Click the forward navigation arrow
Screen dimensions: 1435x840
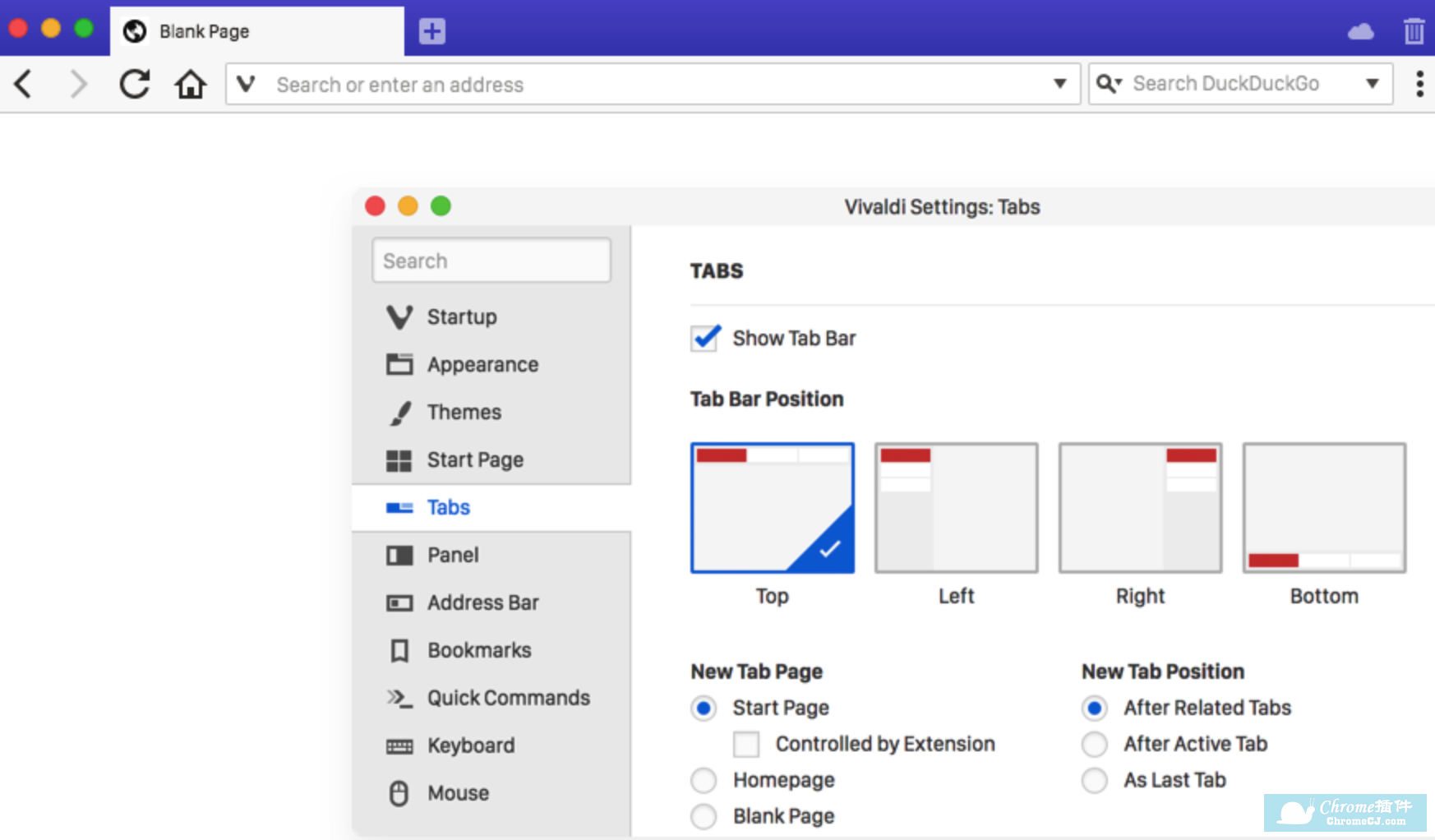point(78,84)
